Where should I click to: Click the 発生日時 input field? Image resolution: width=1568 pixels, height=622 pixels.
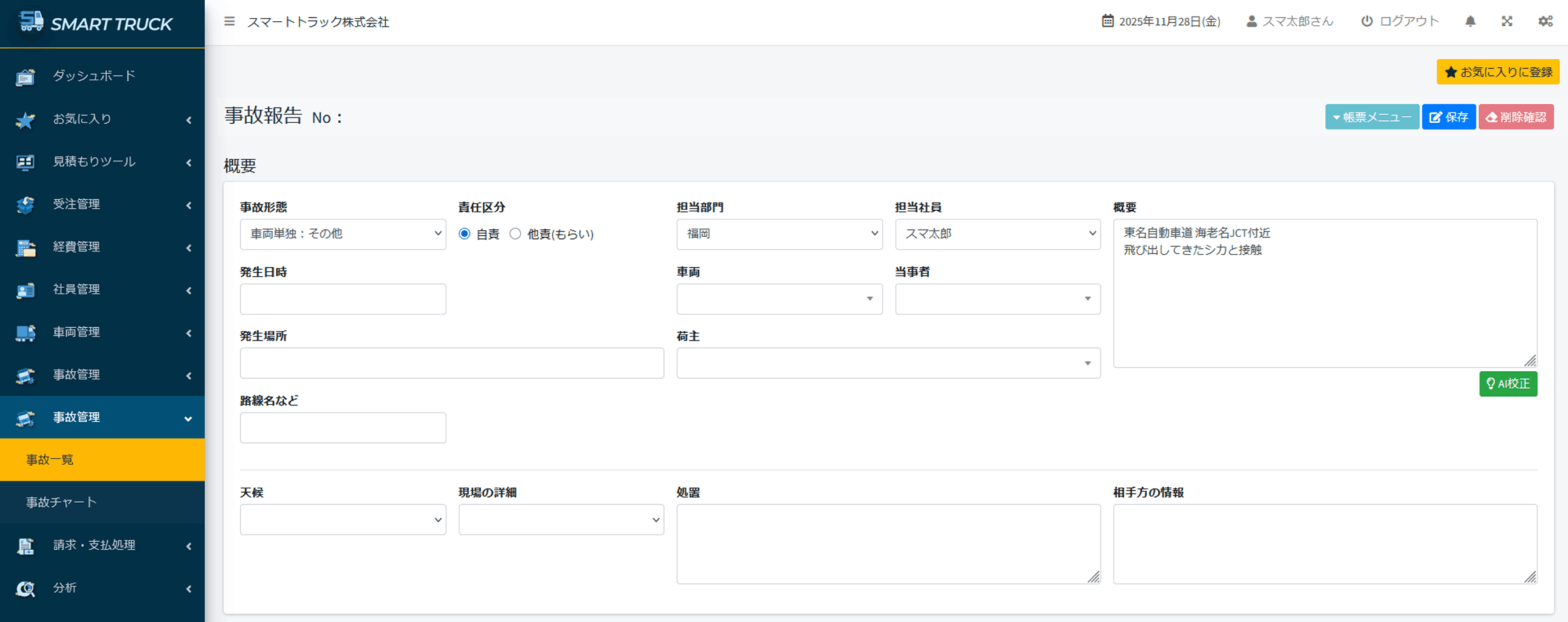point(343,299)
